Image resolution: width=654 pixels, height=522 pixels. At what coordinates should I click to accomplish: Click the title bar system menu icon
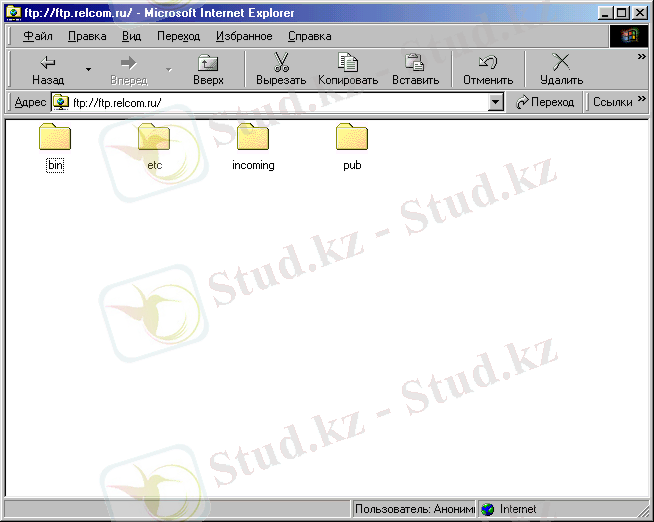coord(14,13)
